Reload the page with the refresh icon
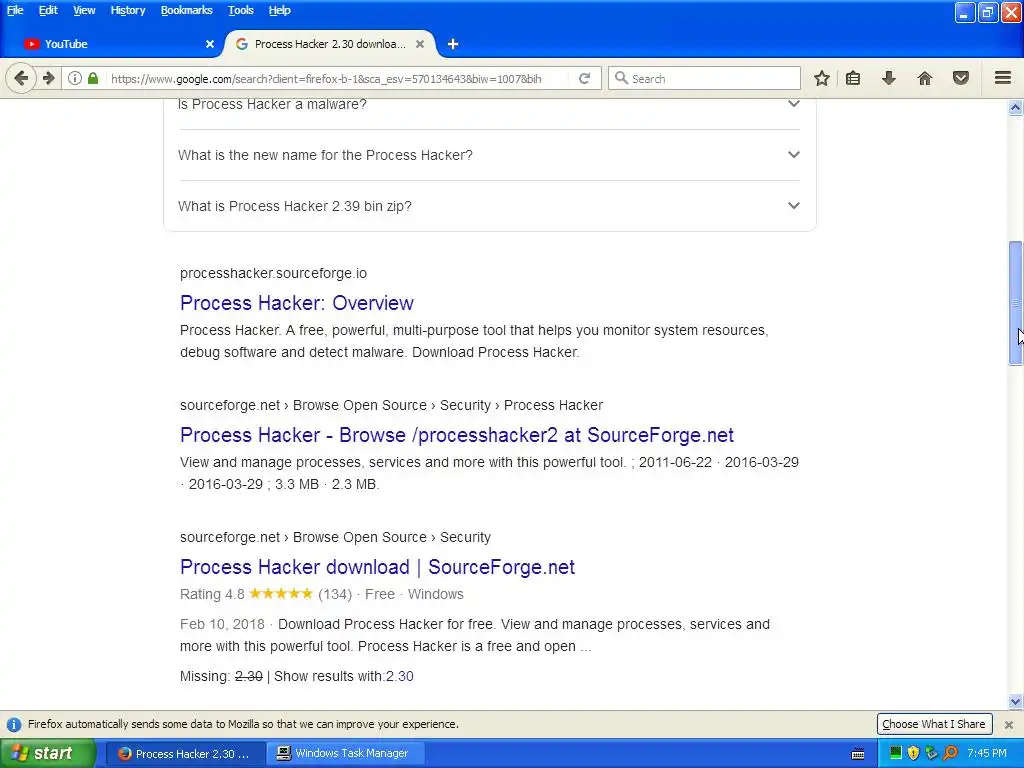Image resolution: width=1024 pixels, height=768 pixels. click(x=584, y=78)
